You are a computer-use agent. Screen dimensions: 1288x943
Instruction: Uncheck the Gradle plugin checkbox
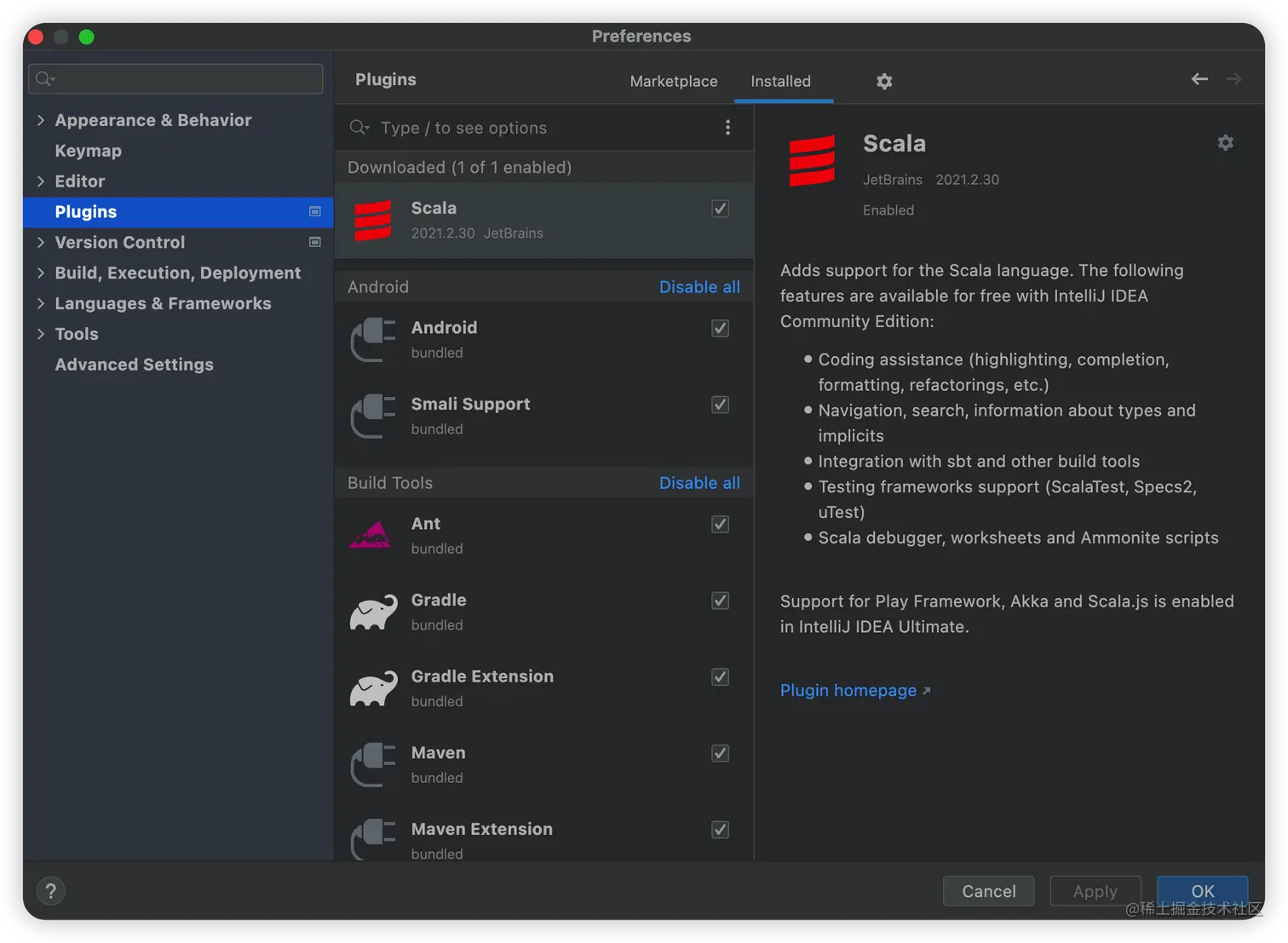[x=720, y=601]
